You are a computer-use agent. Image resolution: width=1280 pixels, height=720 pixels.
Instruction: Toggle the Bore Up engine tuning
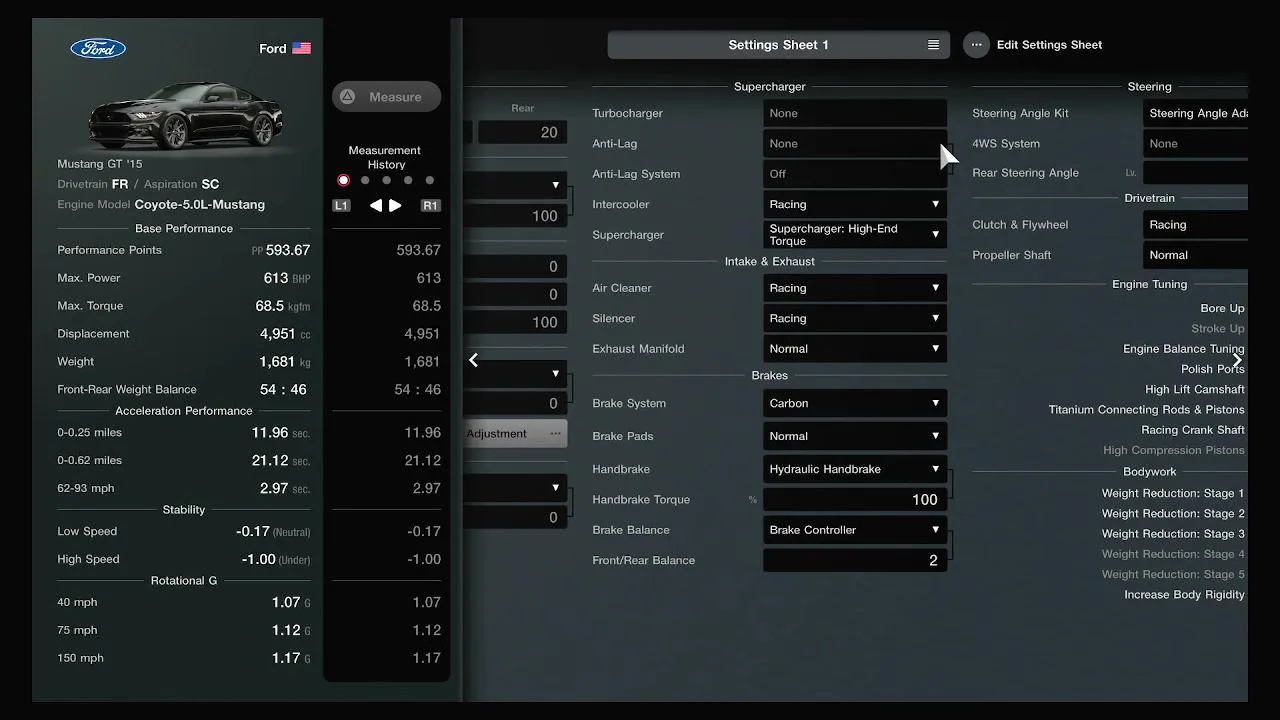click(1222, 308)
